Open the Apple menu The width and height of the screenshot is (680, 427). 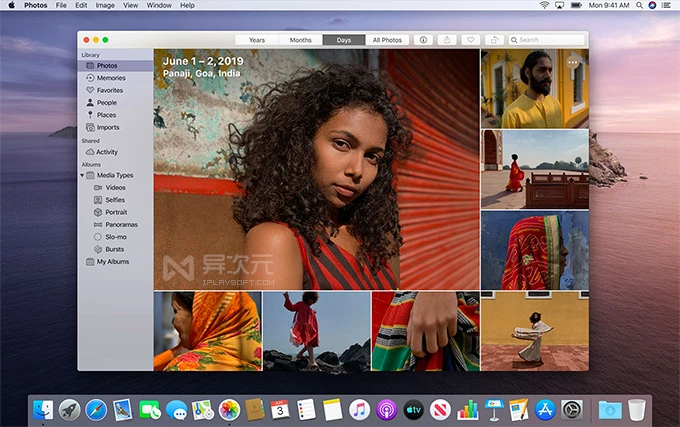coord(11,5)
